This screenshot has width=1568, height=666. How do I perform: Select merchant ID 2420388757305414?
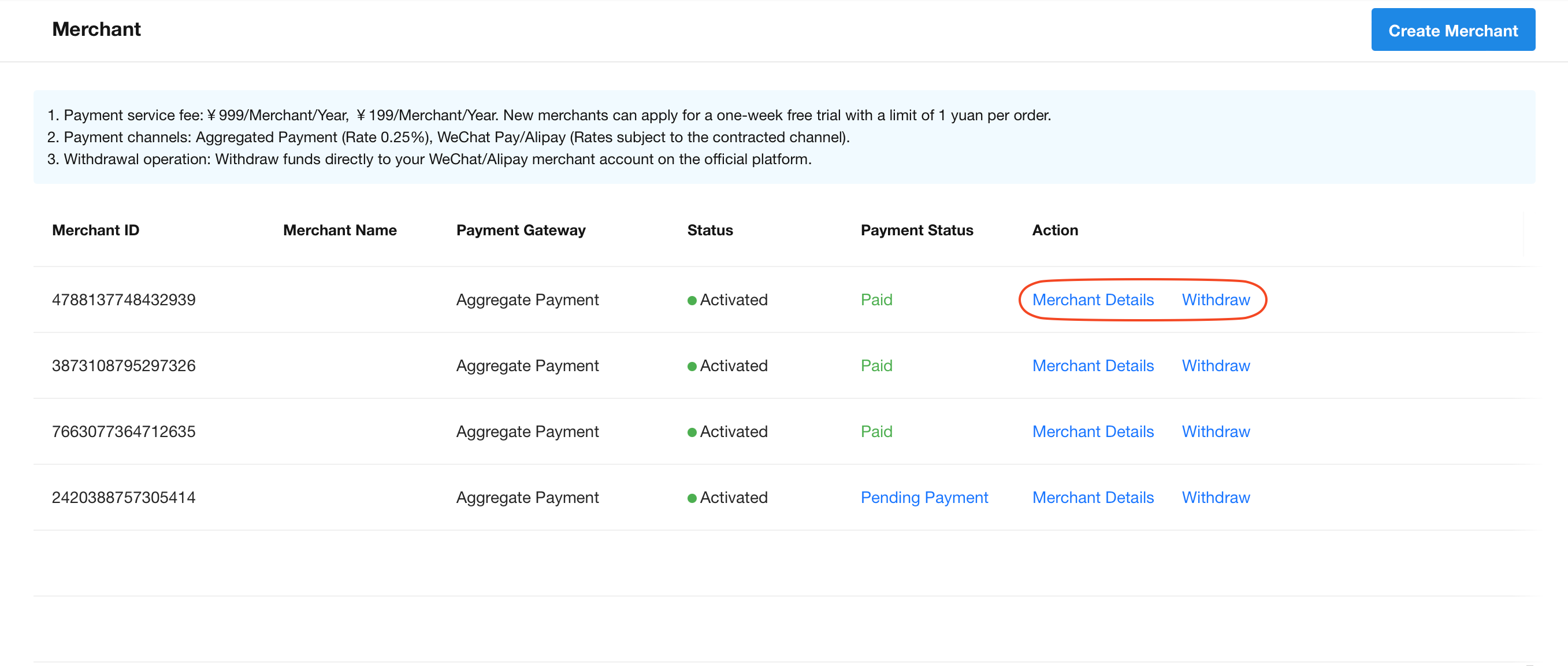(x=124, y=497)
